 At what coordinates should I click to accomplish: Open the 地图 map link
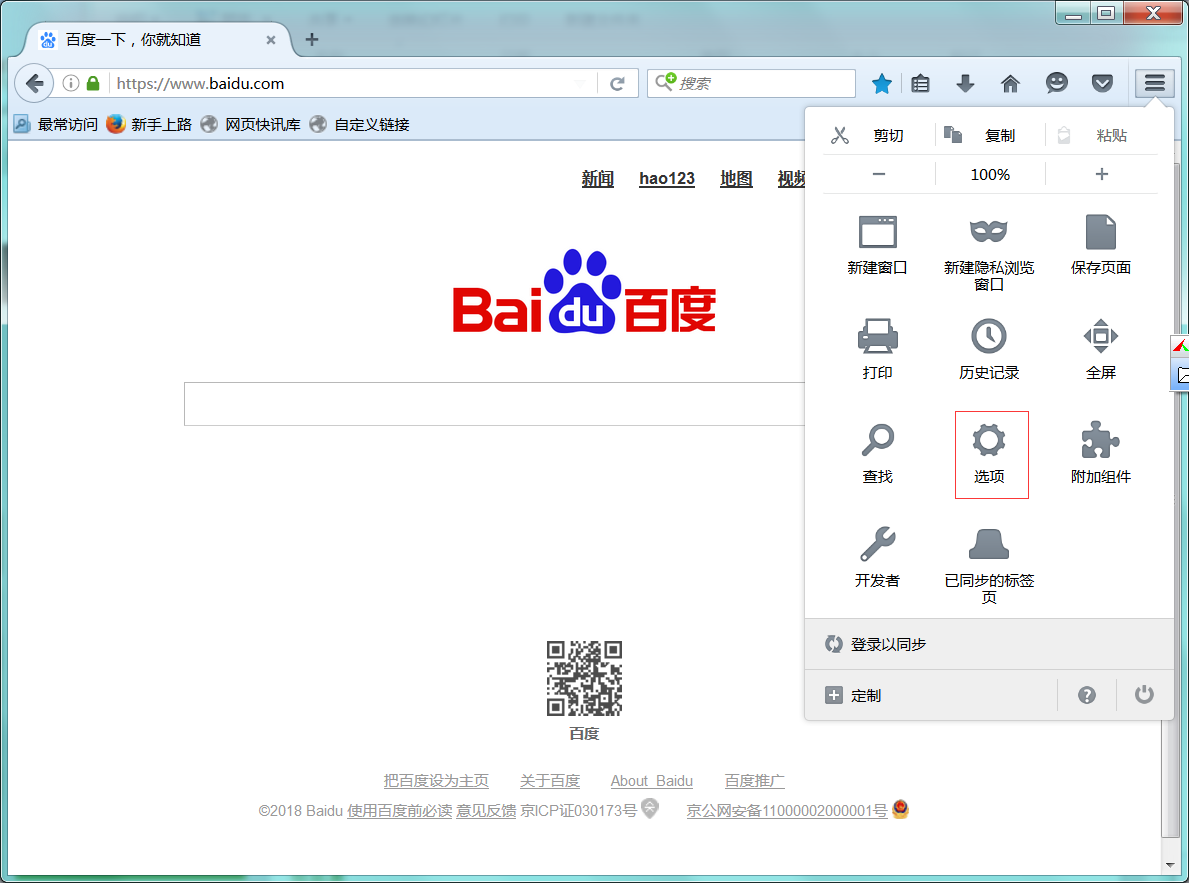[736, 178]
